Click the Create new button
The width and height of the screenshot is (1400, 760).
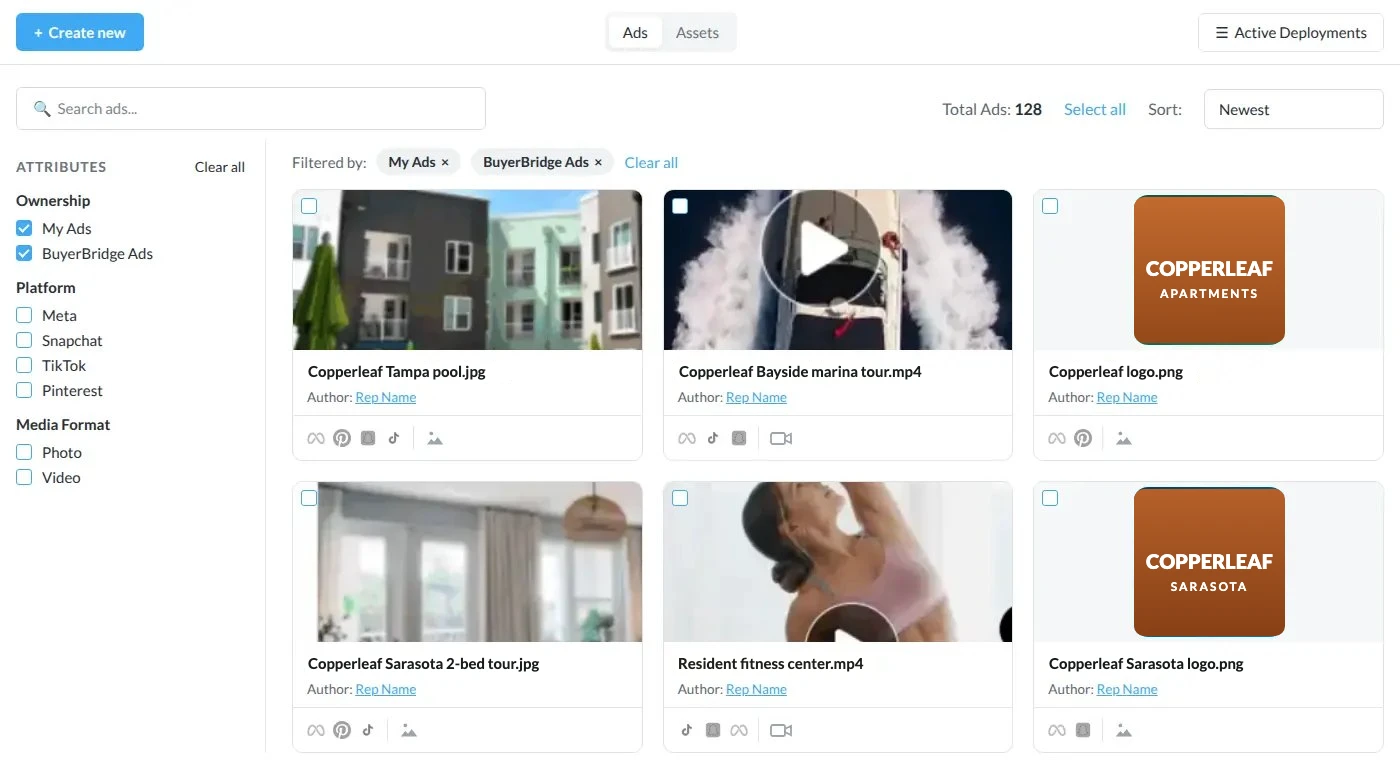[80, 32]
